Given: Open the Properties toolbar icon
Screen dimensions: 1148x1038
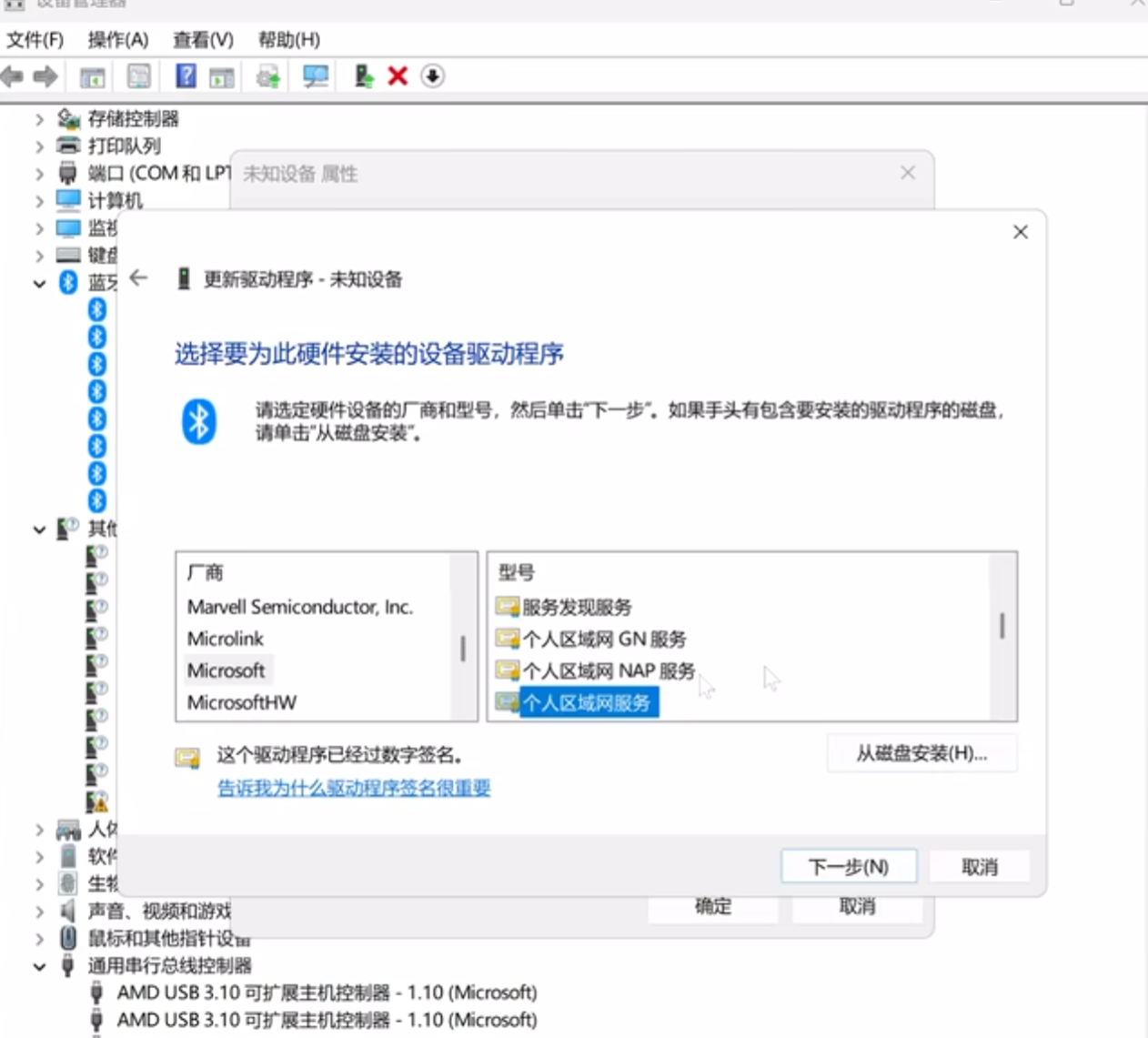Looking at the screenshot, I should point(138,76).
